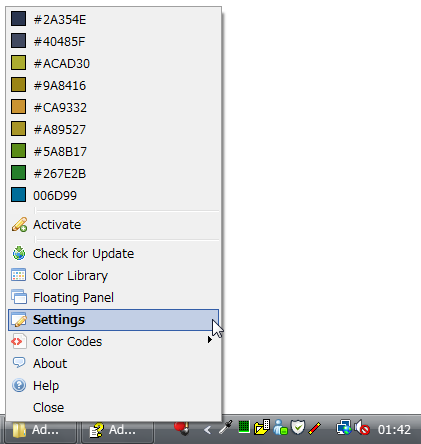The width and height of the screenshot is (421, 444).
Task: Click the Help question mark icon
Action: point(19,385)
